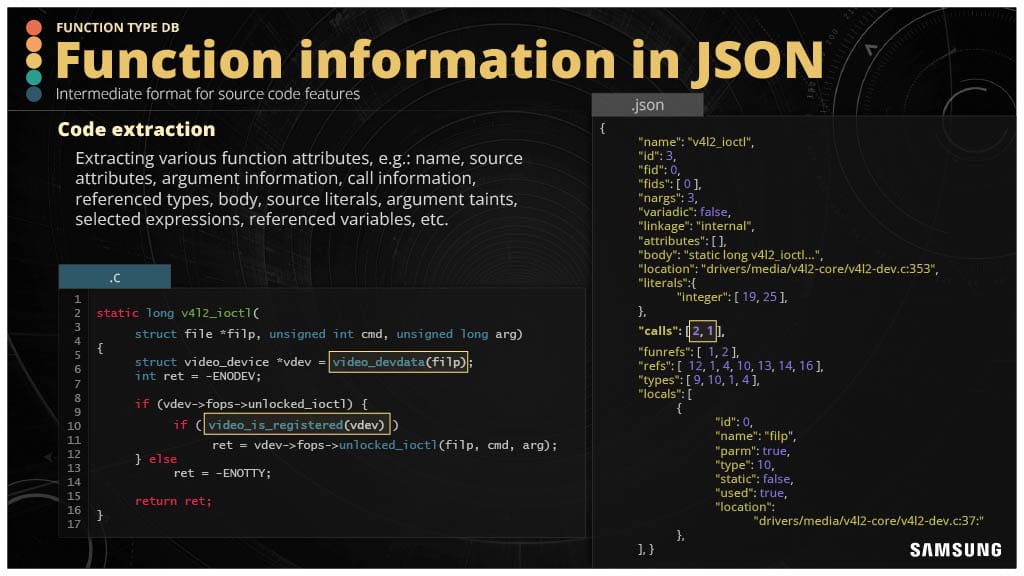This screenshot has width=1024, height=576.
Task: Click the "linkage": "internal" JSON entry
Action: (696, 226)
